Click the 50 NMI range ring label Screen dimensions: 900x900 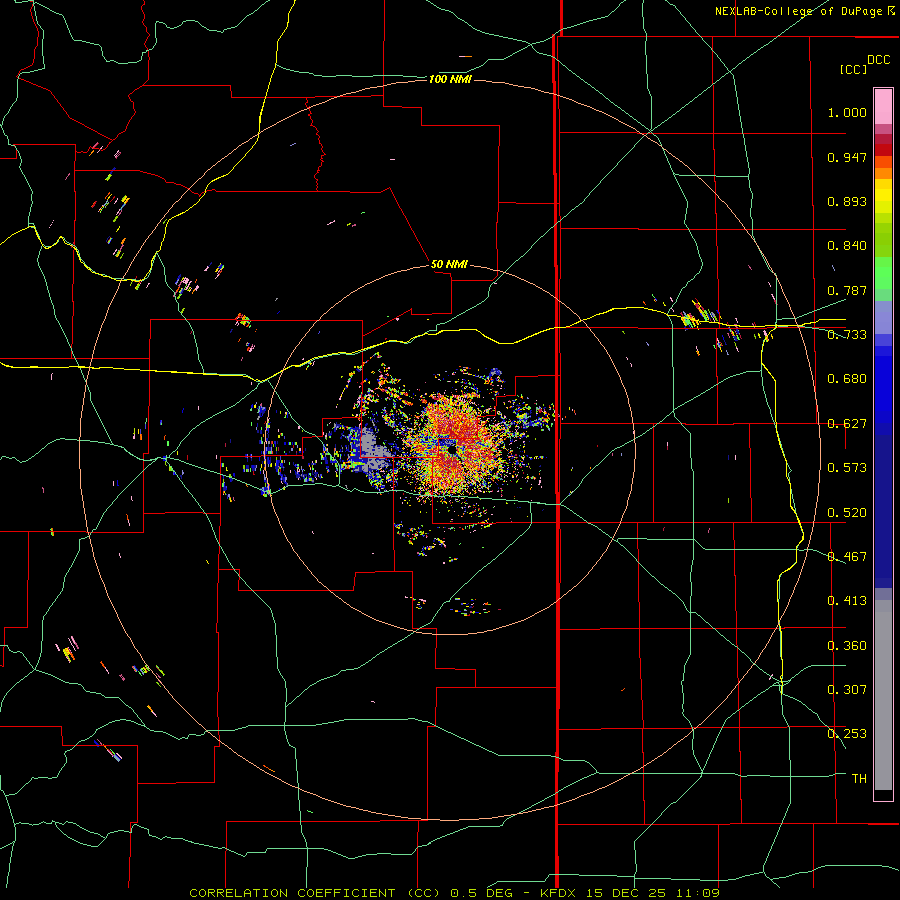[x=449, y=264]
